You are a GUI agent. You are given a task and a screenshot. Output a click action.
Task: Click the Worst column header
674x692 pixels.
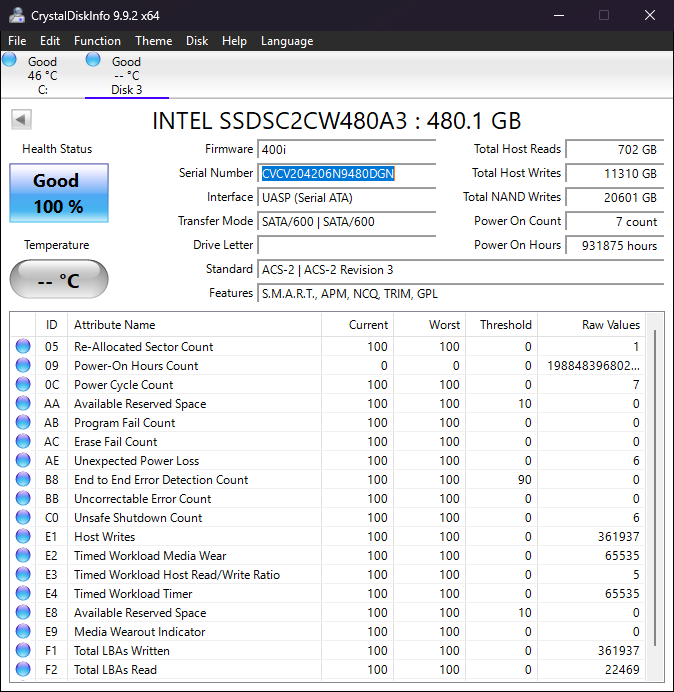click(x=429, y=325)
